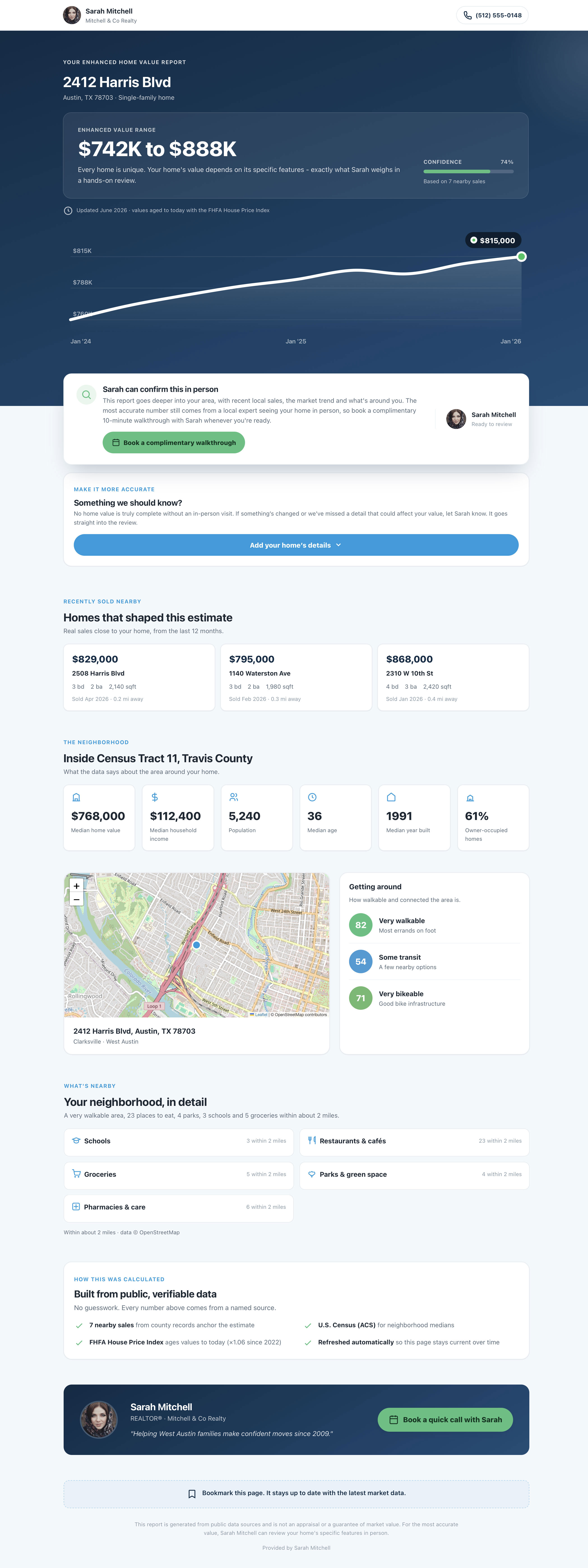Click the blue home marker on the map

[x=197, y=945]
